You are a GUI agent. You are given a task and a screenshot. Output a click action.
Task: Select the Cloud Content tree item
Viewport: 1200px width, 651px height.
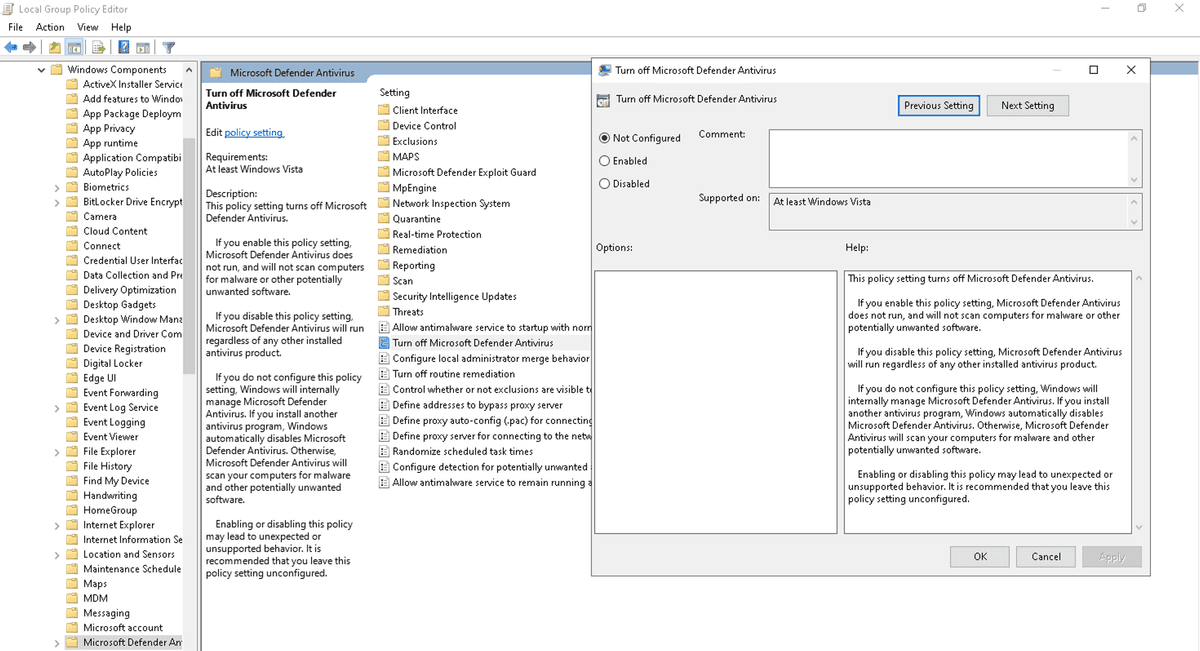pos(115,231)
